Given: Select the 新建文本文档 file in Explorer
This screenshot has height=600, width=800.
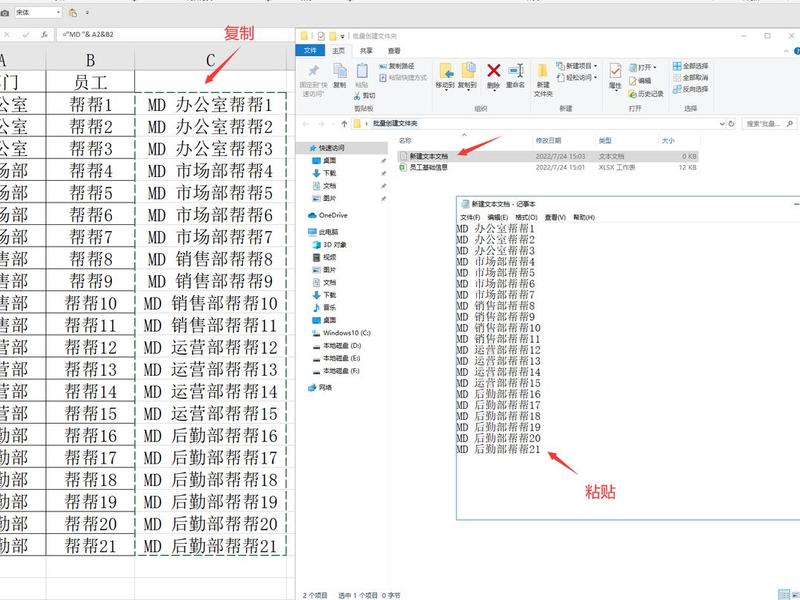Looking at the screenshot, I should coord(547,156).
